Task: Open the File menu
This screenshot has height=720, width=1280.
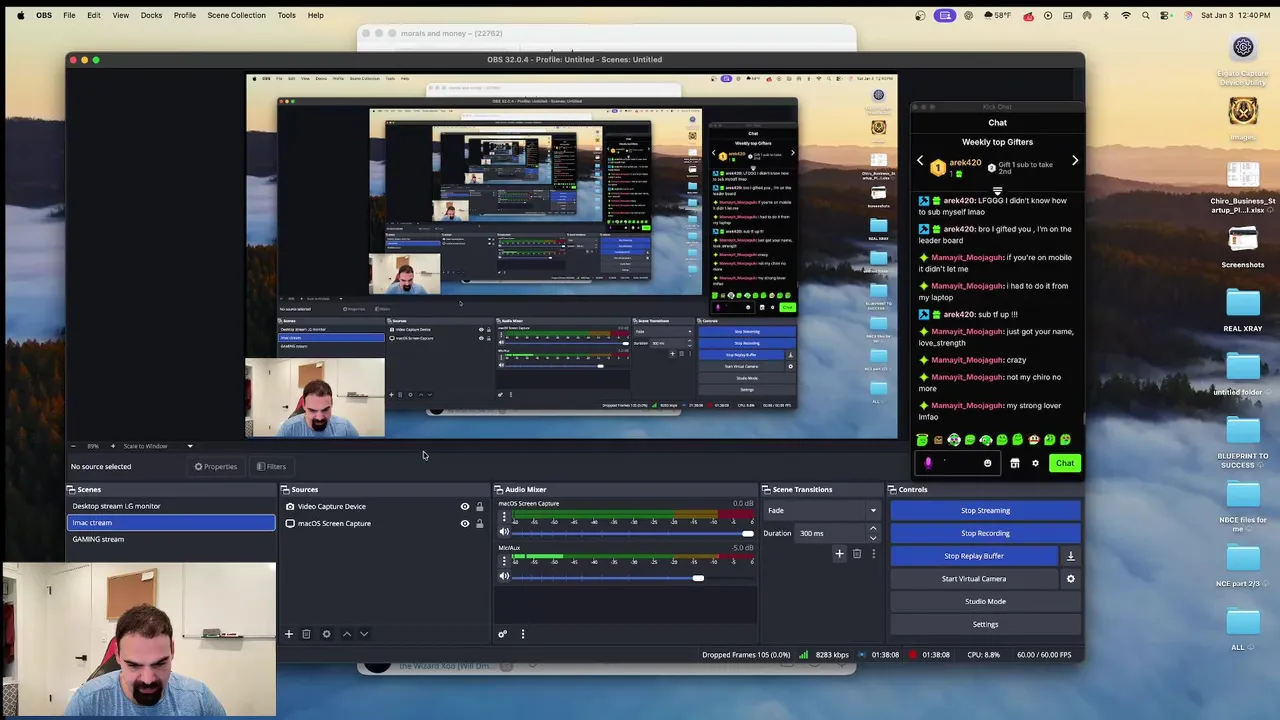Action: 69,15
